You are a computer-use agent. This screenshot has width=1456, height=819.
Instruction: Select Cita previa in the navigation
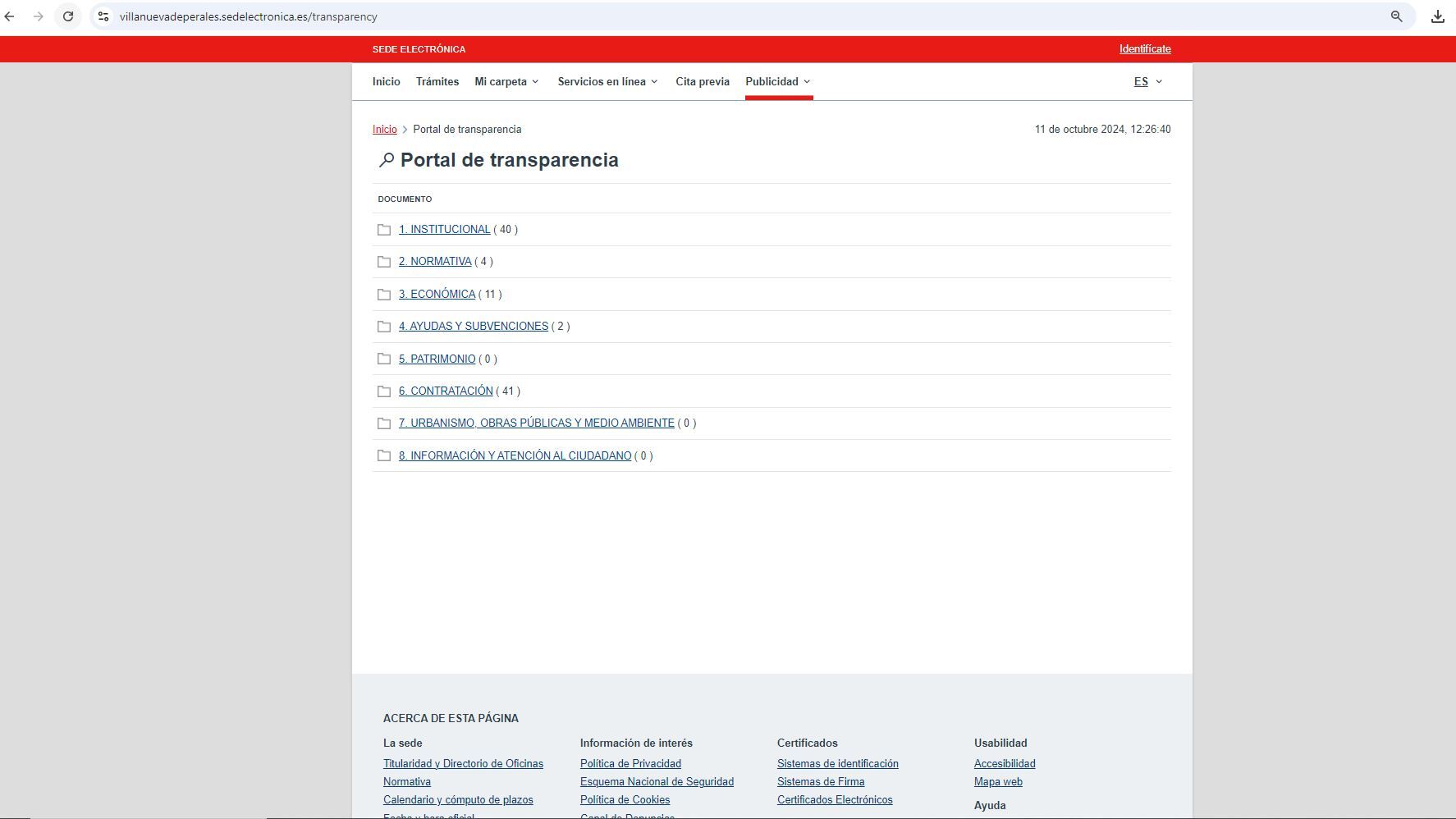(x=702, y=81)
